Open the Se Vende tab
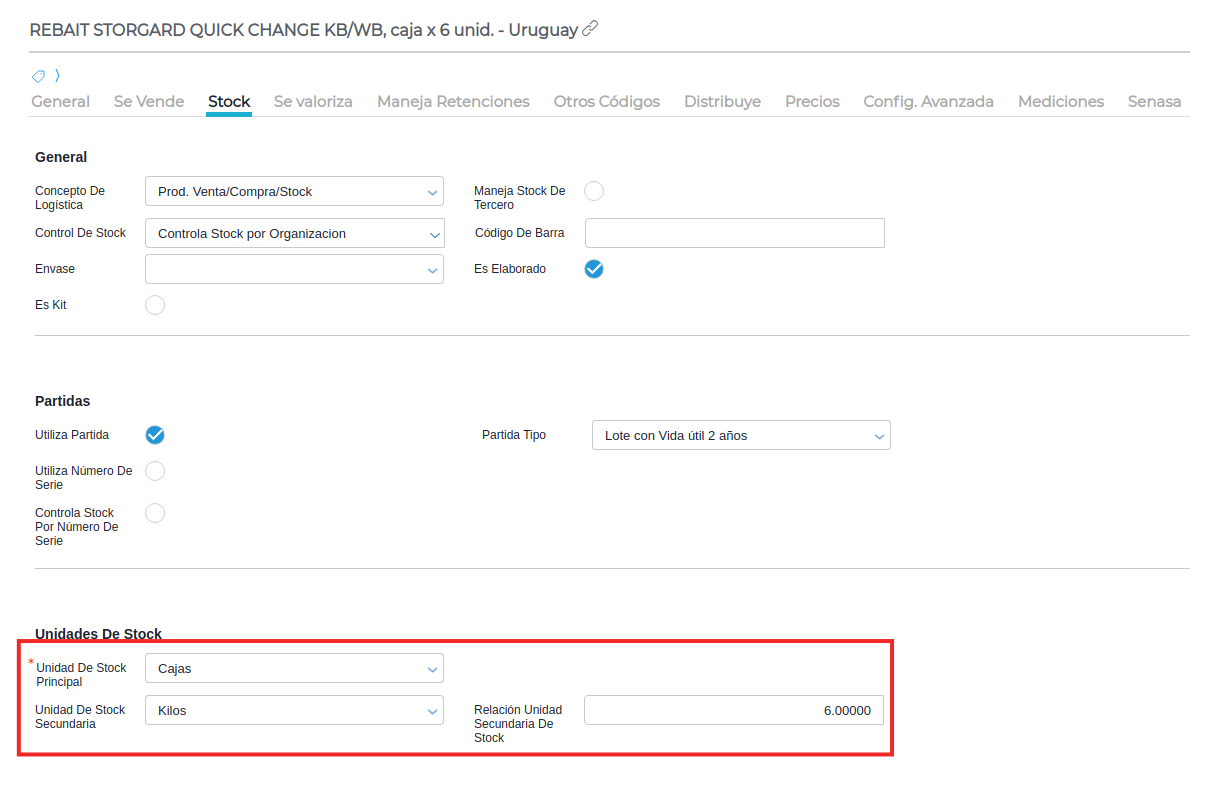 149,102
